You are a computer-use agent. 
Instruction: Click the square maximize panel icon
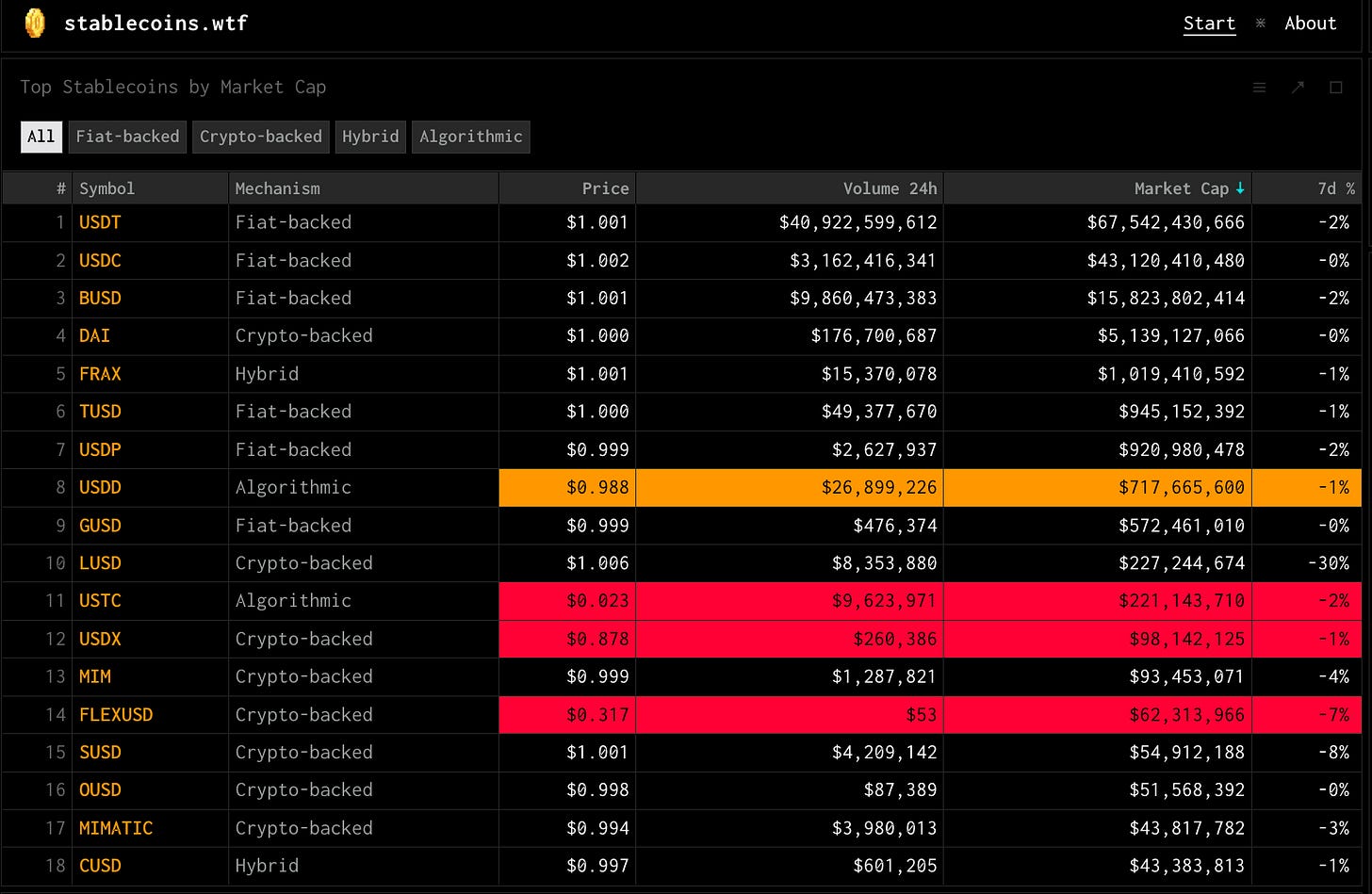[1335, 88]
